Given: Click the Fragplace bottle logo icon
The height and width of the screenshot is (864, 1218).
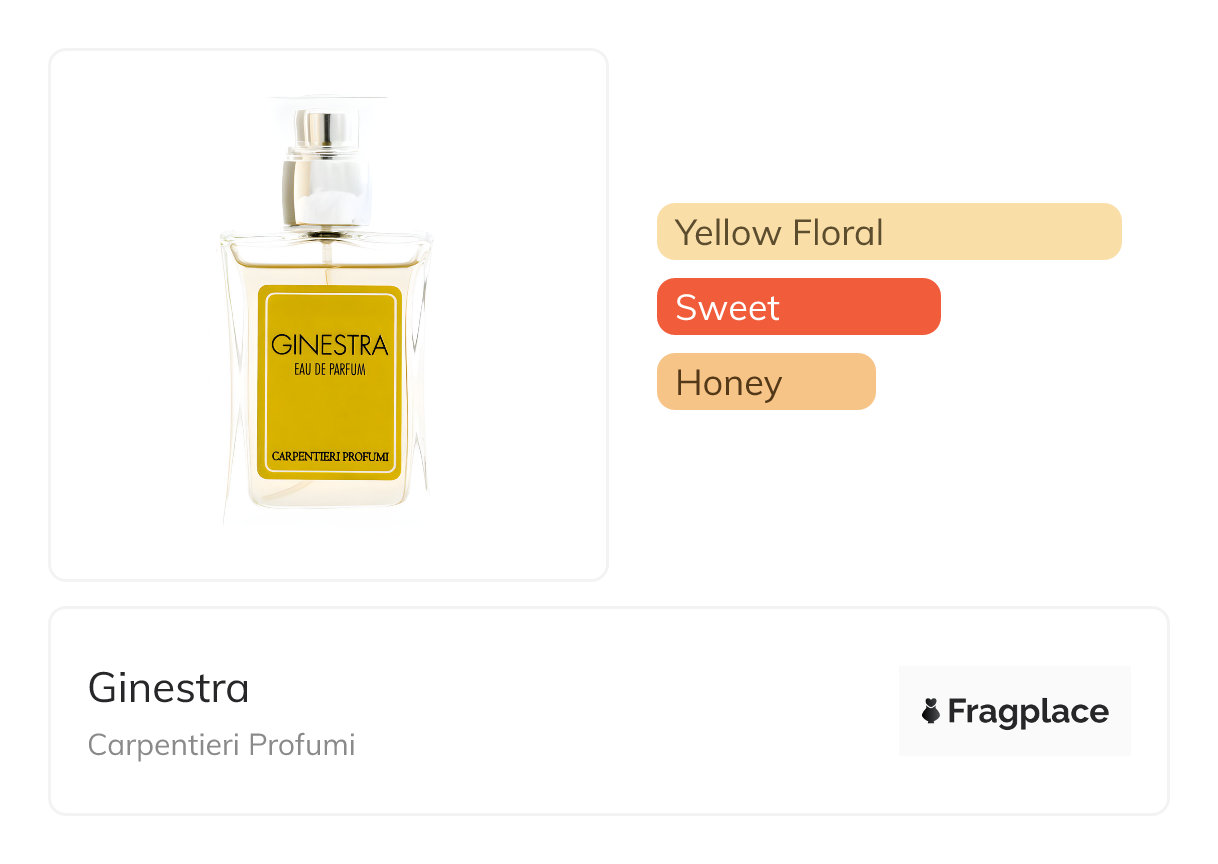Looking at the screenshot, I should (931, 712).
